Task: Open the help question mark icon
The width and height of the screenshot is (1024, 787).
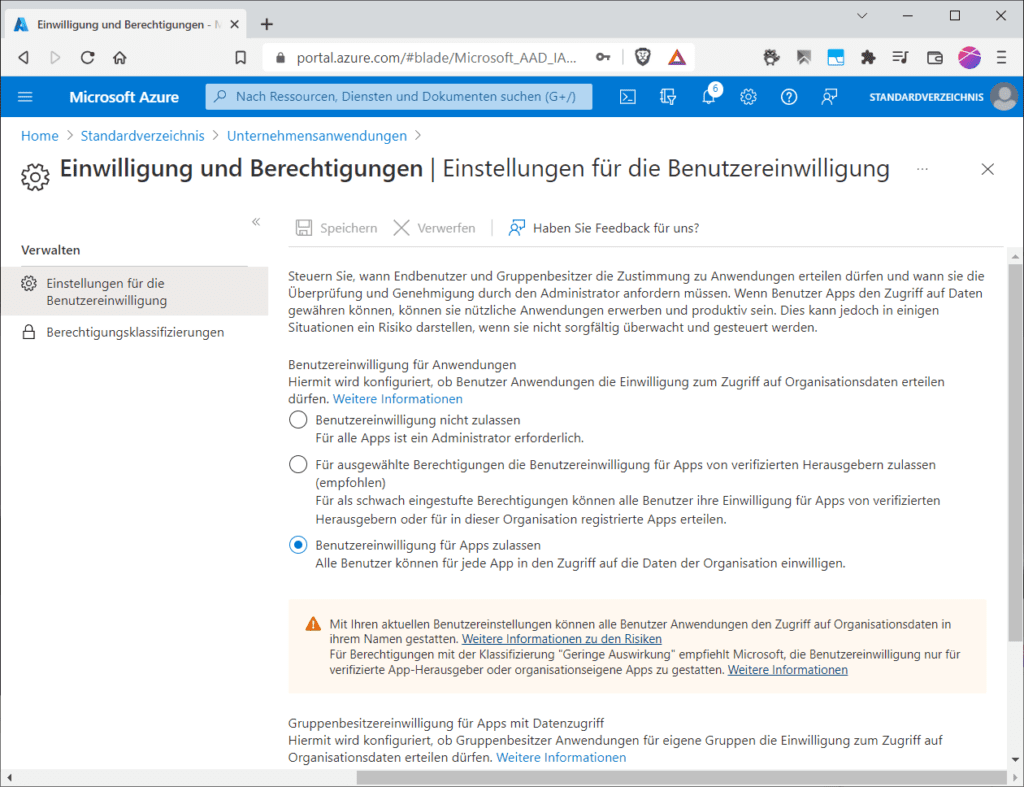Action: [x=789, y=97]
